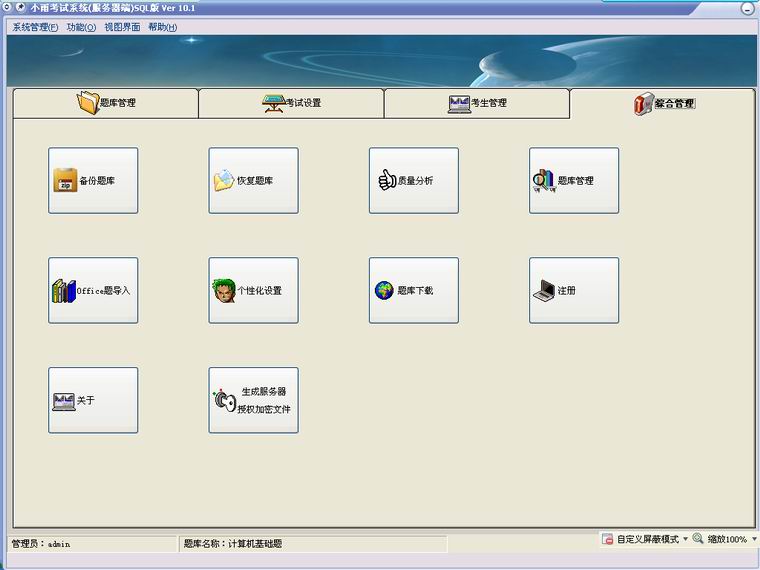Open the 视图界面 menu

(122, 27)
